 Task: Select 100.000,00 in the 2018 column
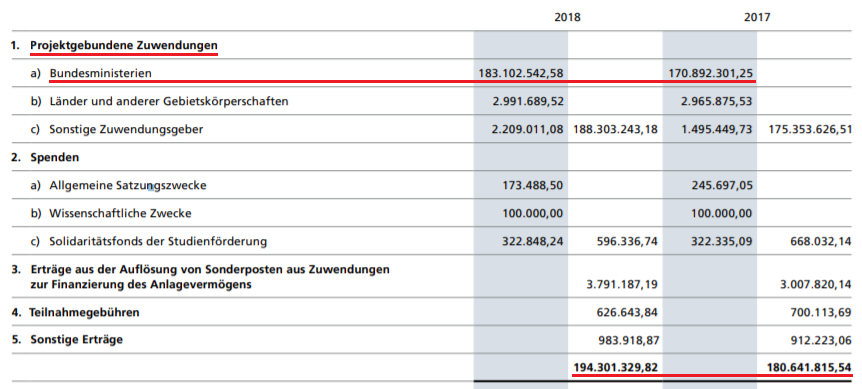[533, 213]
